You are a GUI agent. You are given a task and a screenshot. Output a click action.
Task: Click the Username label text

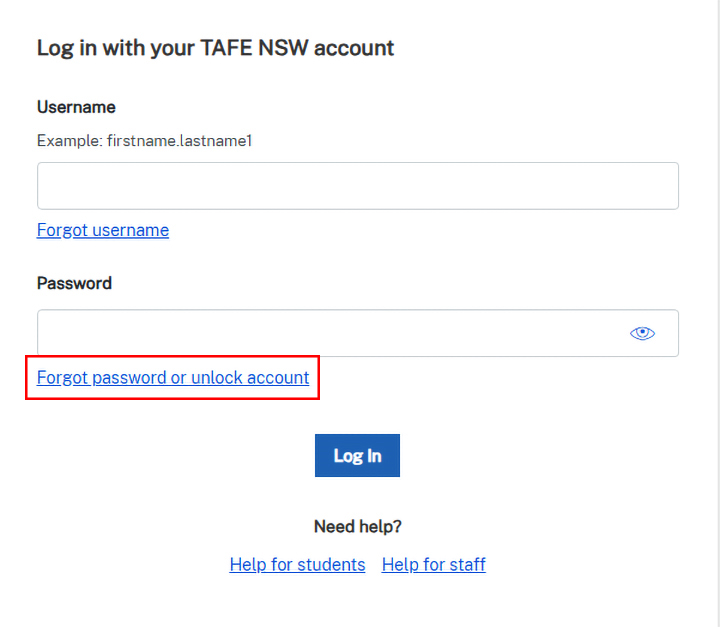pos(76,107)
